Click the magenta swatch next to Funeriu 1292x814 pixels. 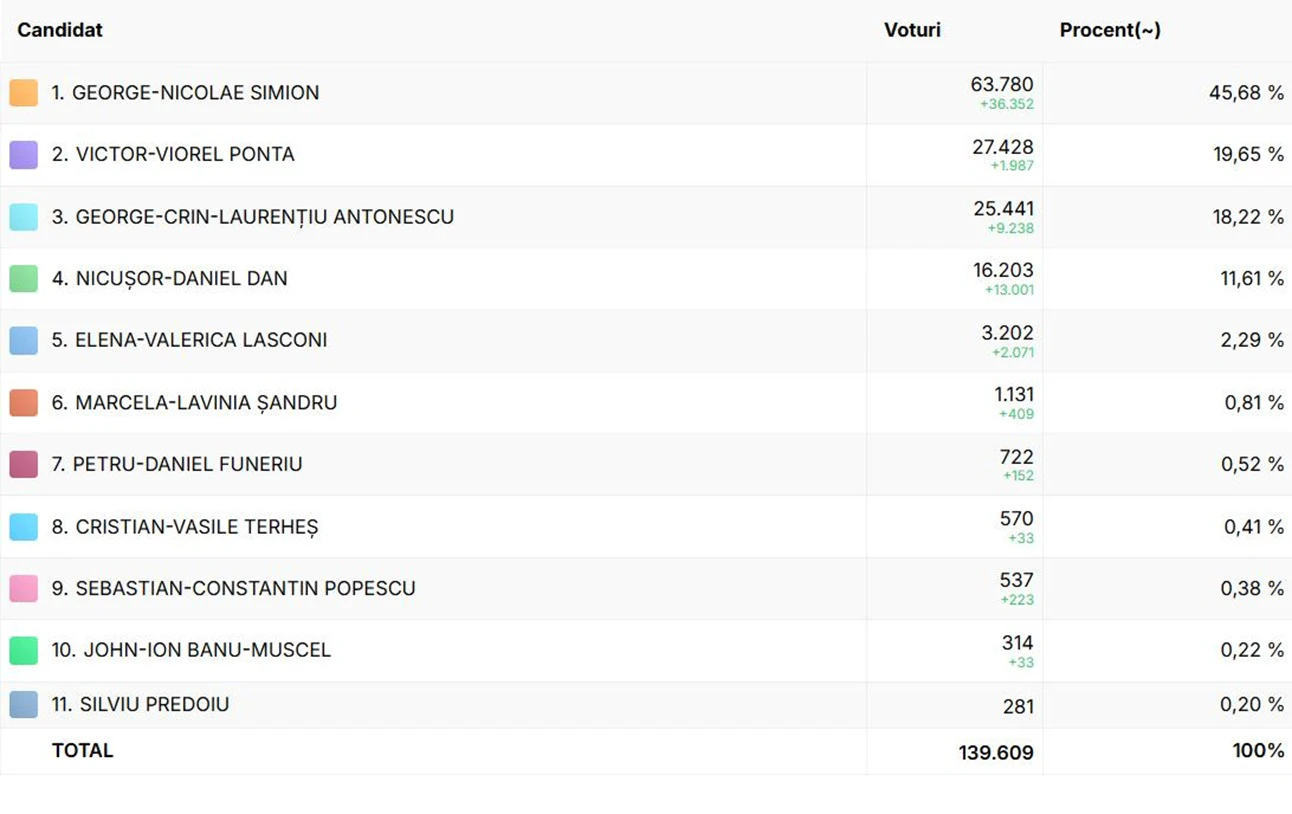(24, 465)
